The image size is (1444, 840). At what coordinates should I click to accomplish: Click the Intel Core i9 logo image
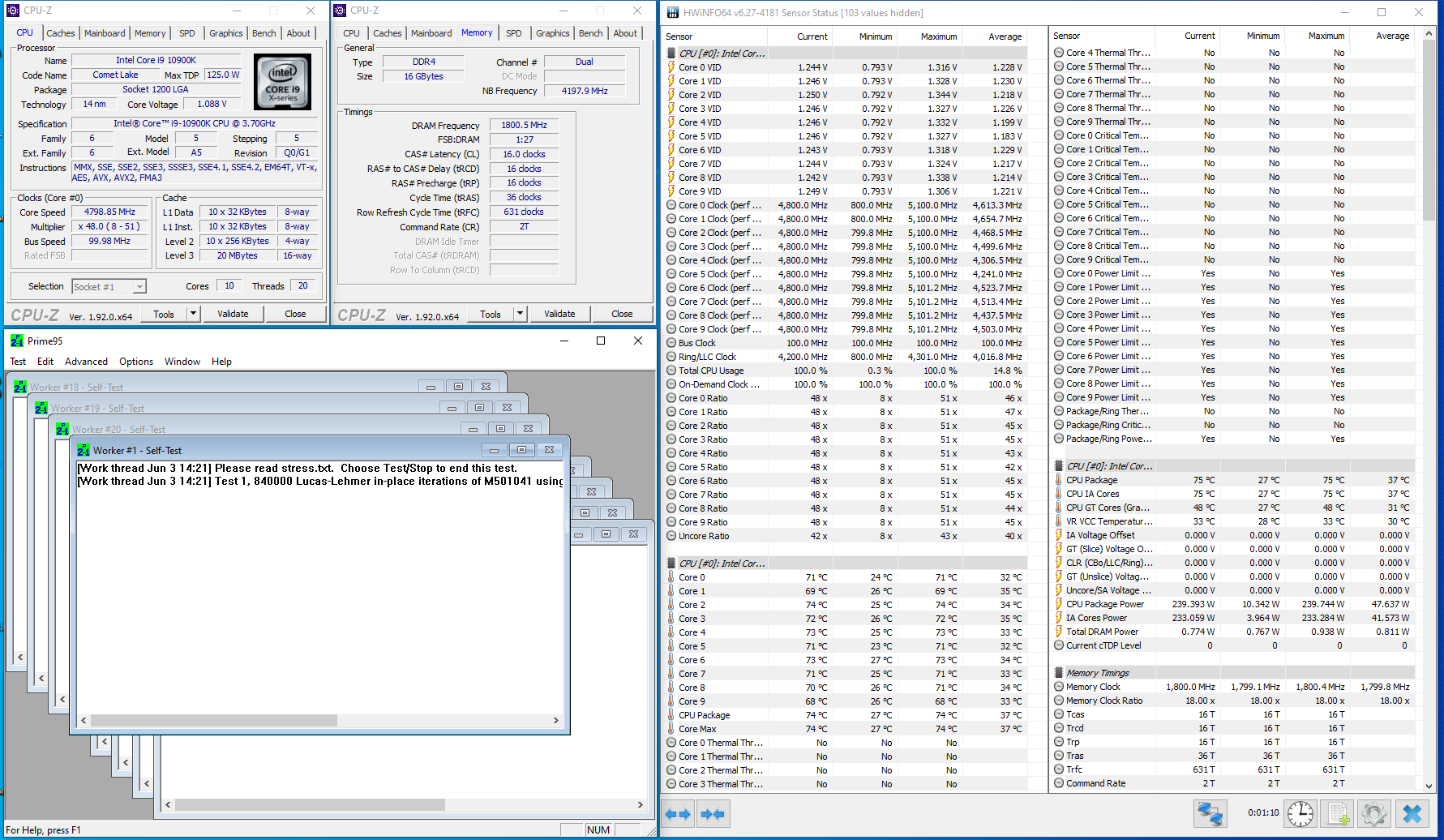(x=282, y=82)
